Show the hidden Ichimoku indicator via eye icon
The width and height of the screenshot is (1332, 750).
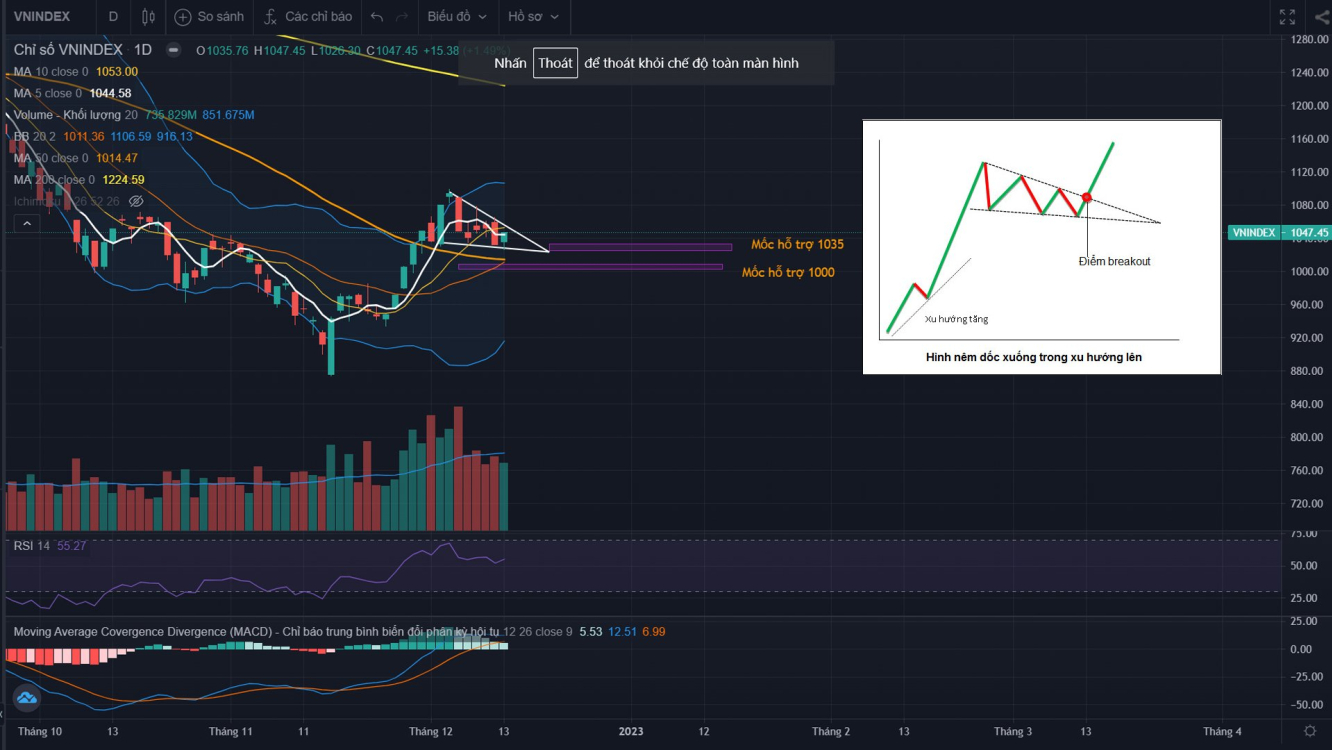tap(137, 202)
